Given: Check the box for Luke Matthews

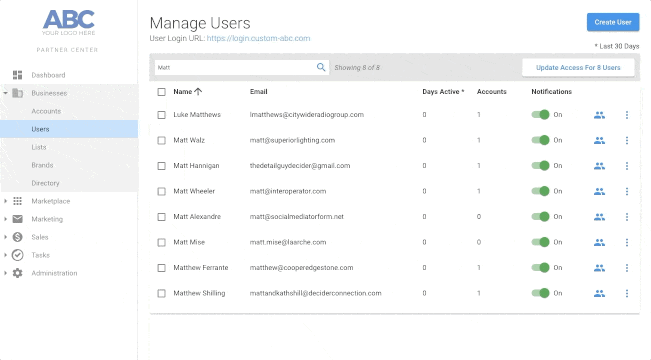Looking at the screenshot, I should (x=162, y=115).
